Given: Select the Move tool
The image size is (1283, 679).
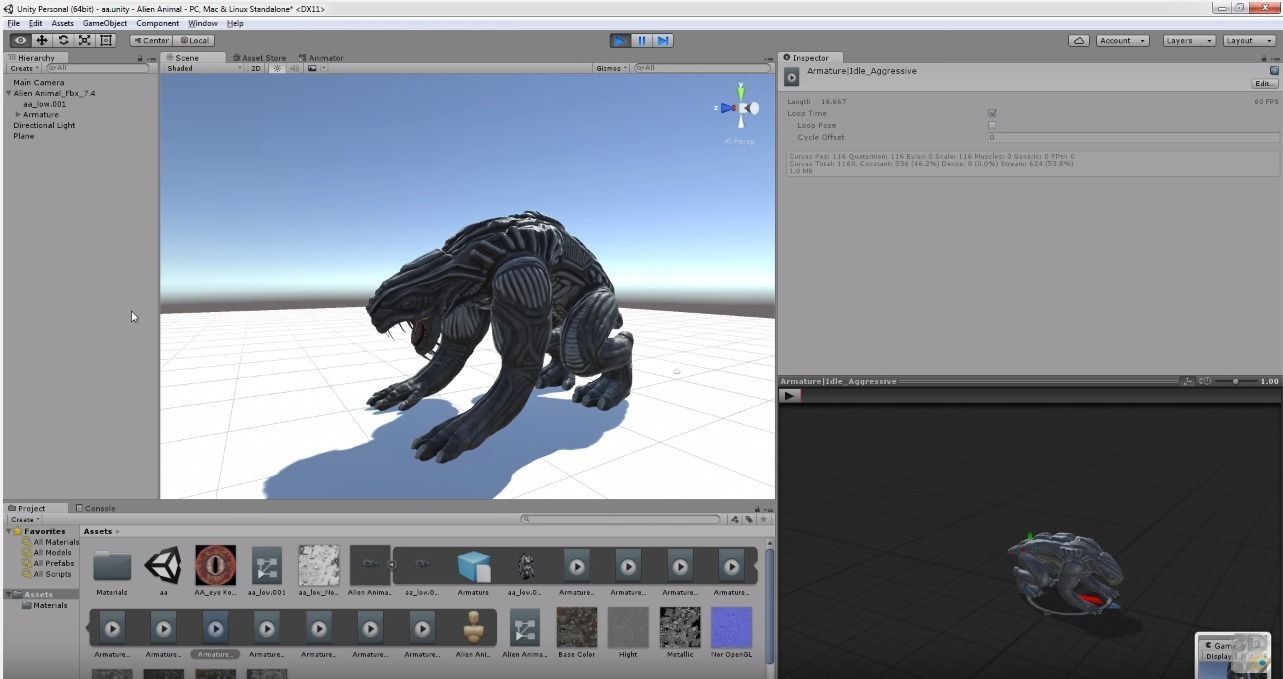Looking at the screenshot, I should coord(42,40).
